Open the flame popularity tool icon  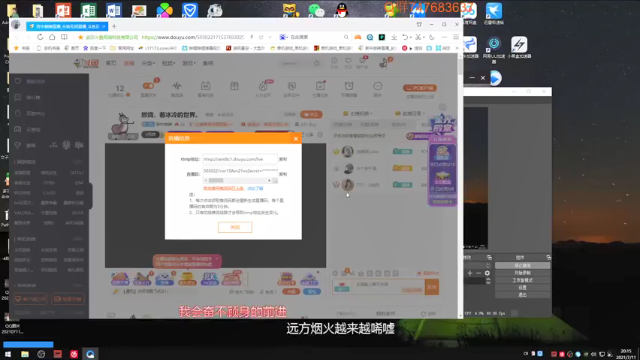263,86
